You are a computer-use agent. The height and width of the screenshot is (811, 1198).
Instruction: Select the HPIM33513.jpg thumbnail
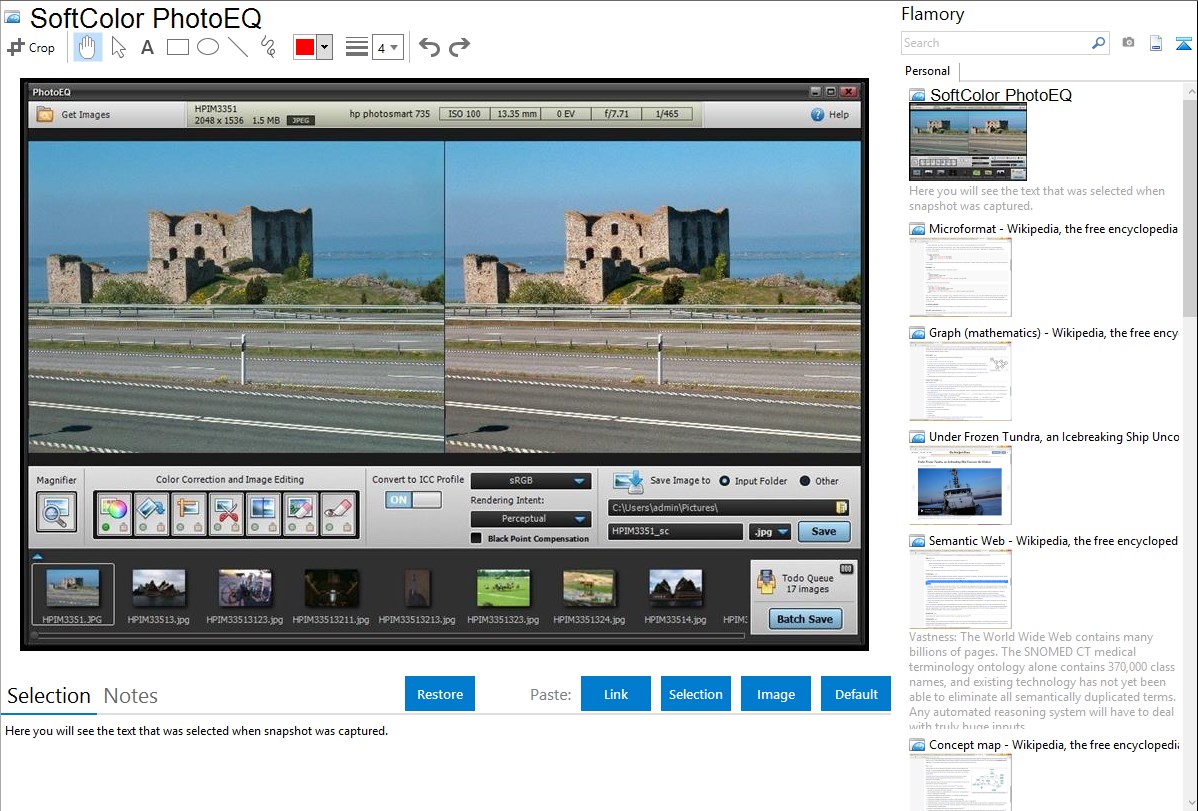tap(158, 596)
